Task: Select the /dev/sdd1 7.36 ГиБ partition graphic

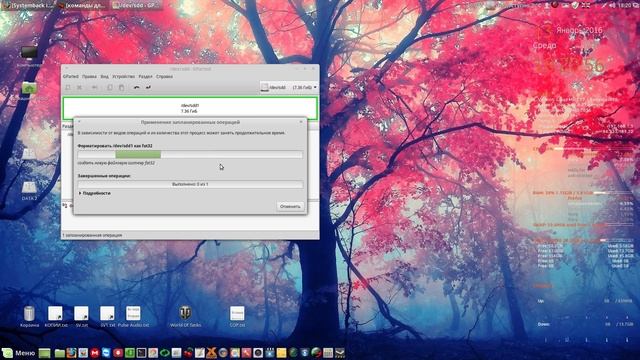Action: pos(190,108)
